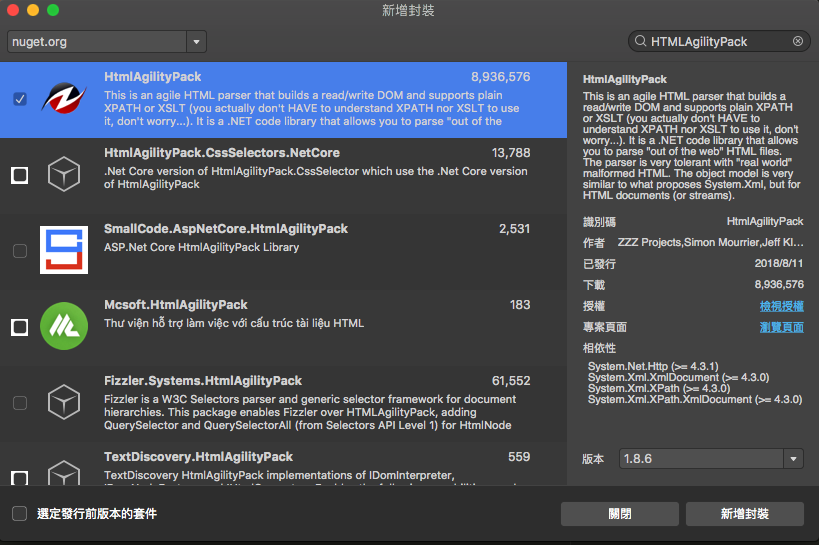Click the 新增封裝 add package button
This screenshot has height=545, width=819.
pyautogui.click(x=744, y=513)
